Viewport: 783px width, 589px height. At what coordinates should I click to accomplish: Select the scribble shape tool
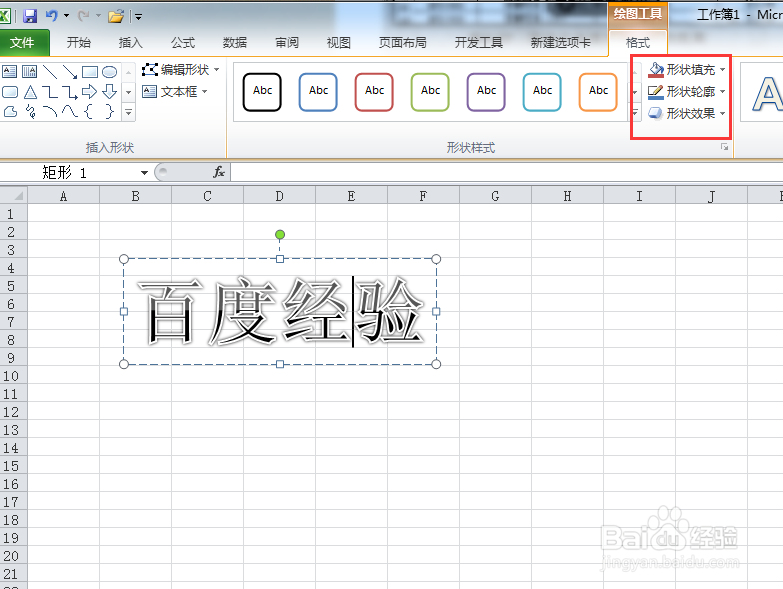(x=30, y=111)
